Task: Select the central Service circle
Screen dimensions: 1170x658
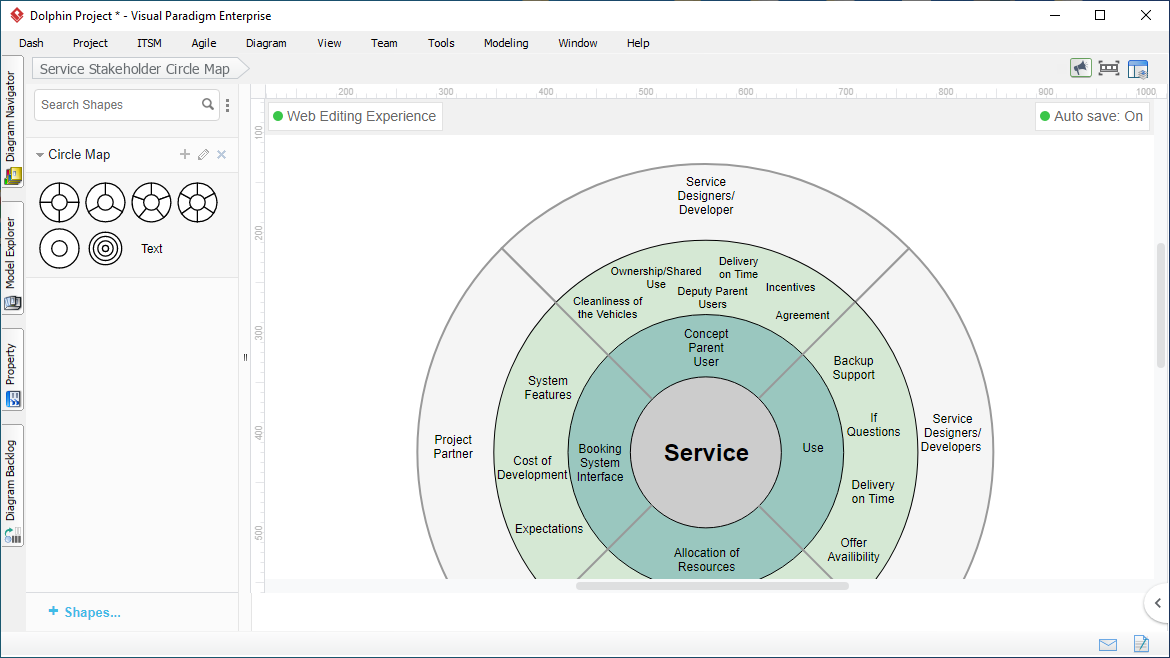Action: tap(706, 452)
